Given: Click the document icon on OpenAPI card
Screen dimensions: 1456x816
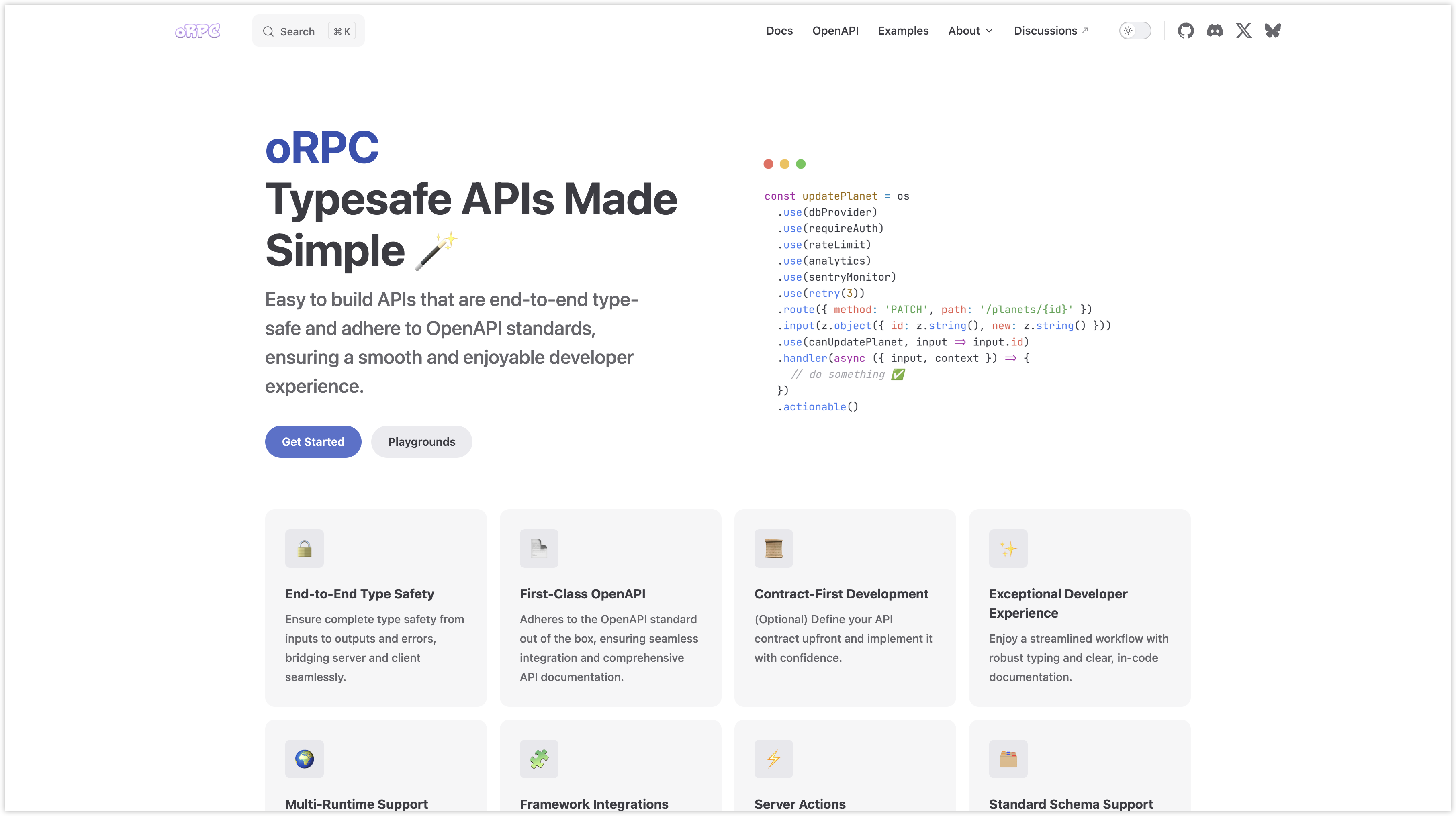Looking at the screenshot, I should coord(539,548).
